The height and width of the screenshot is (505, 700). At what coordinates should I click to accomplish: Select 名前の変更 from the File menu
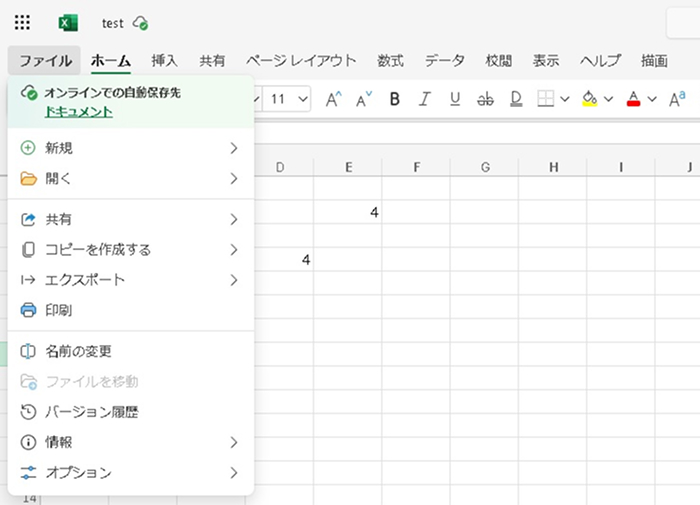(131, 351)
